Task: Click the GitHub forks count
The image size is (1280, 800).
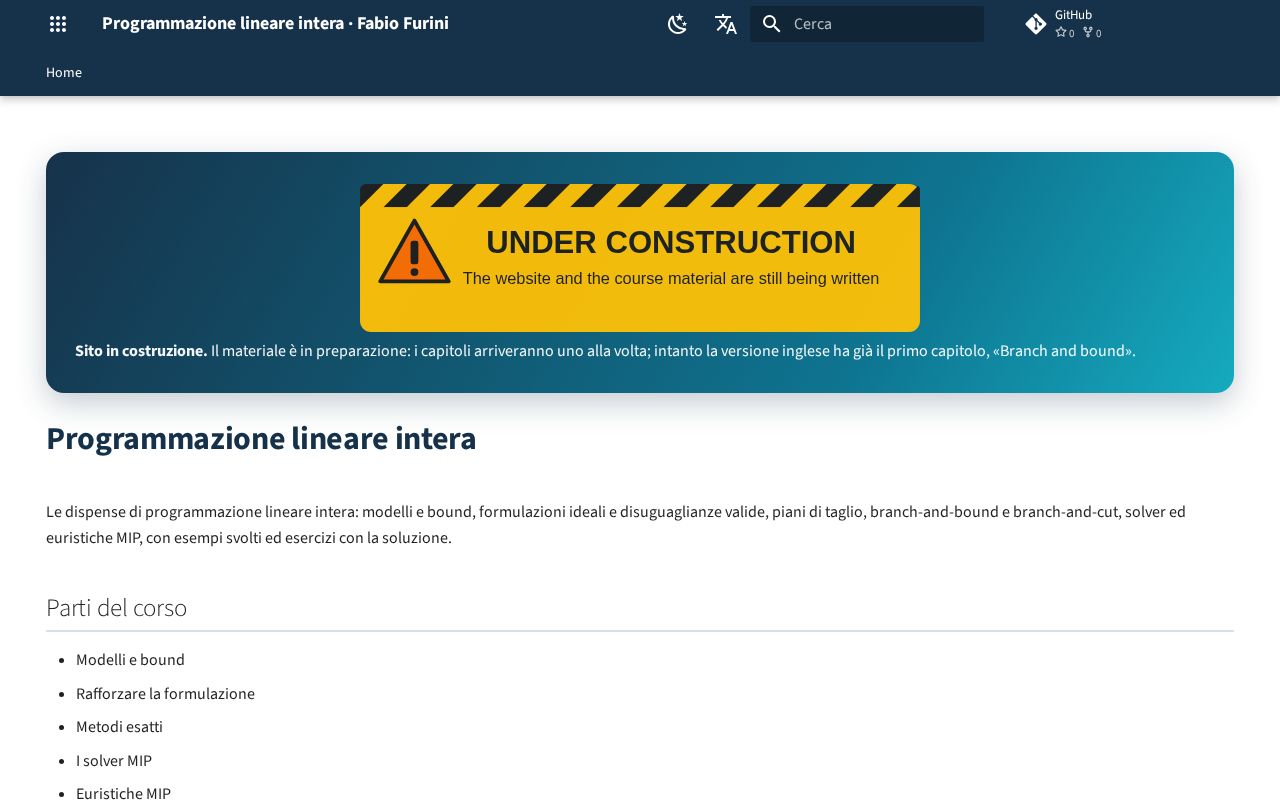Action: 1092,33
